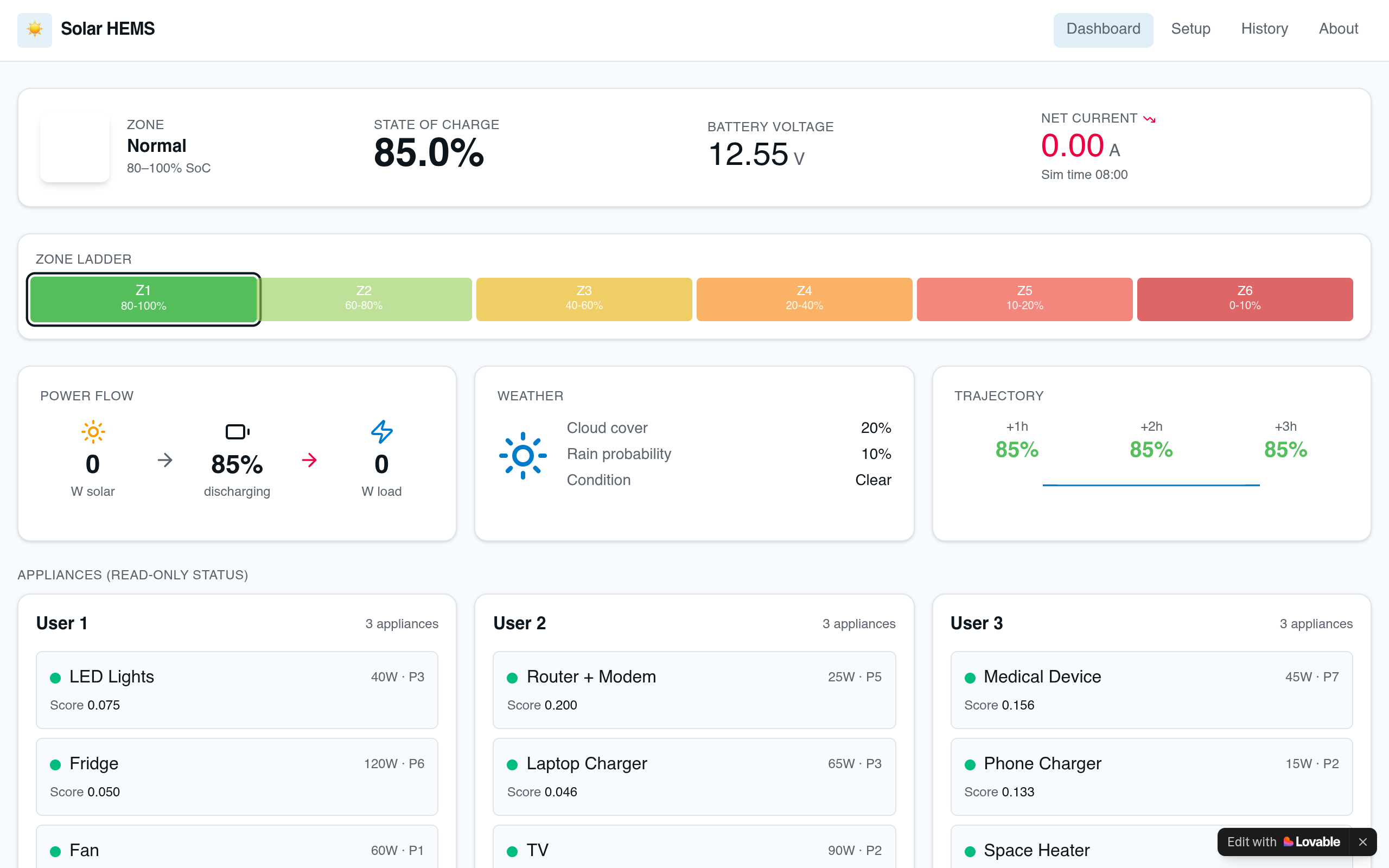Viewport: 1389px width, 868px height.
Task: Go to the About page
Action: pos(1339,29)
